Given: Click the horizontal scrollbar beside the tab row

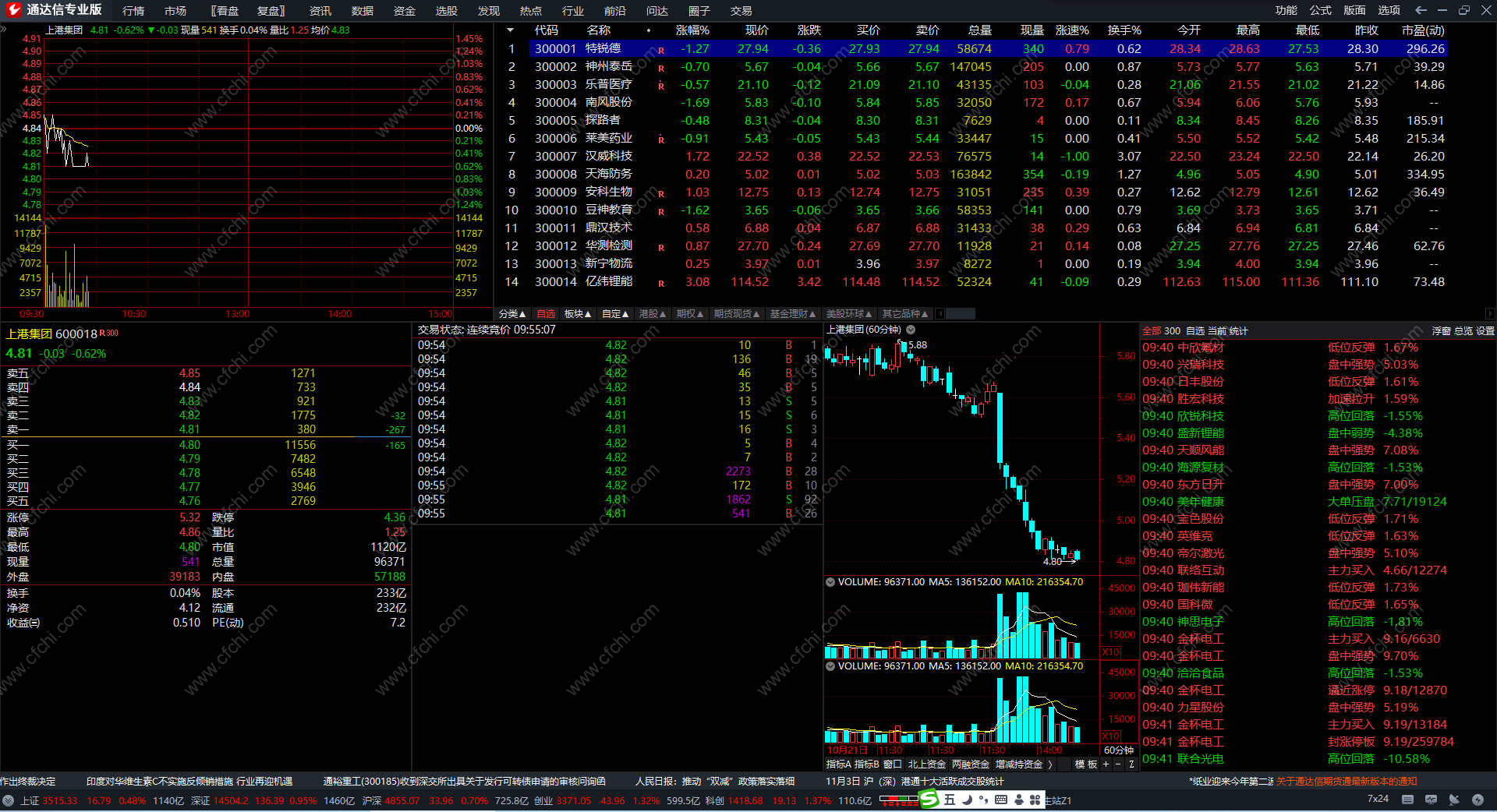Looking at the screenshot, I should pos(960,314).
